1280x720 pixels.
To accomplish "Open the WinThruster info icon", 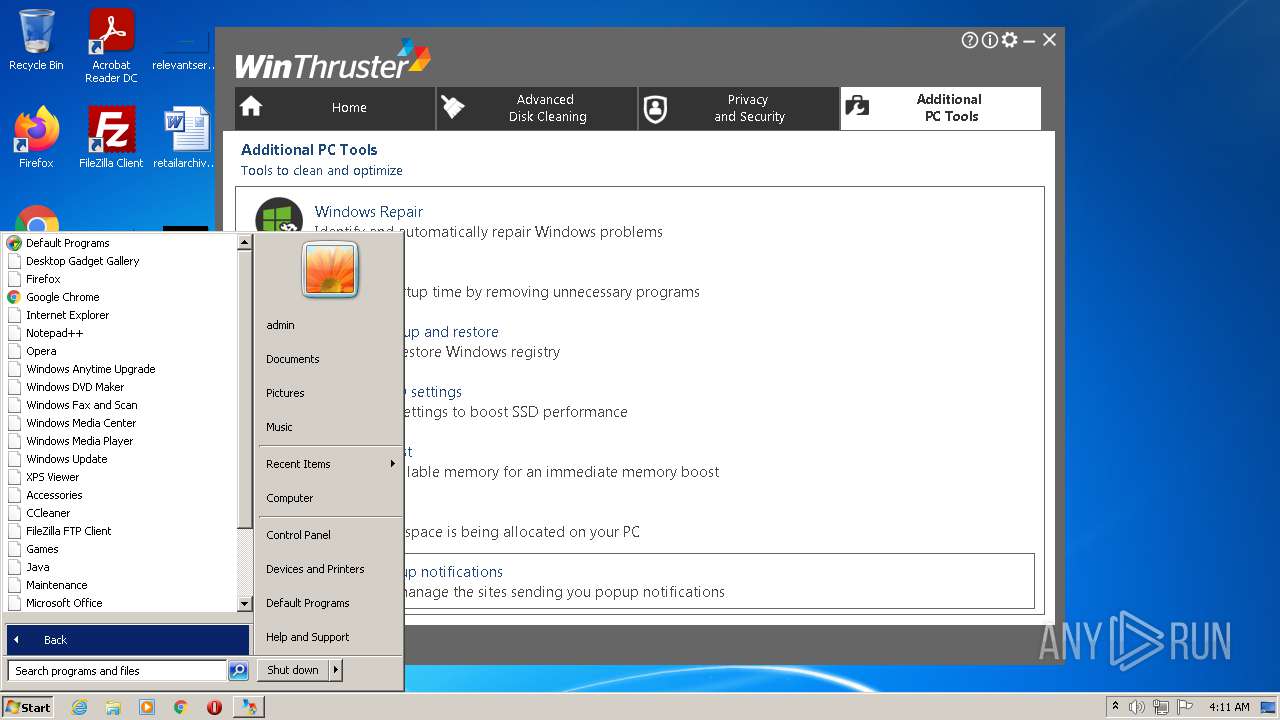I will click(989, 40).
